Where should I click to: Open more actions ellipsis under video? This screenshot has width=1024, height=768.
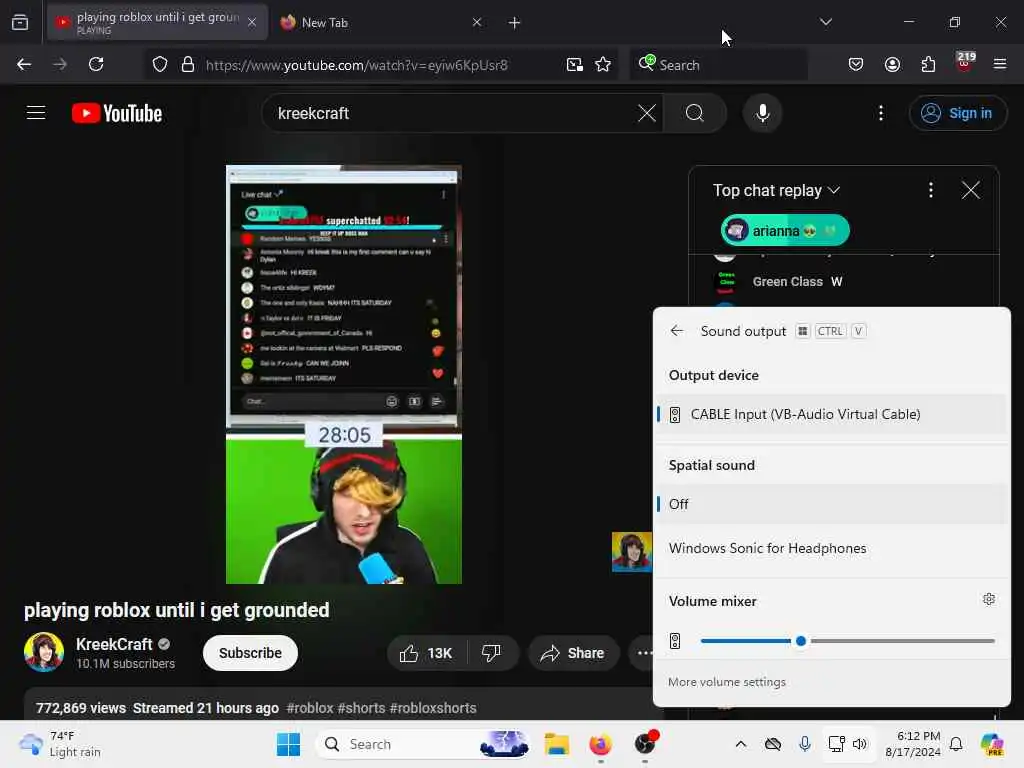tap(644, 653)
